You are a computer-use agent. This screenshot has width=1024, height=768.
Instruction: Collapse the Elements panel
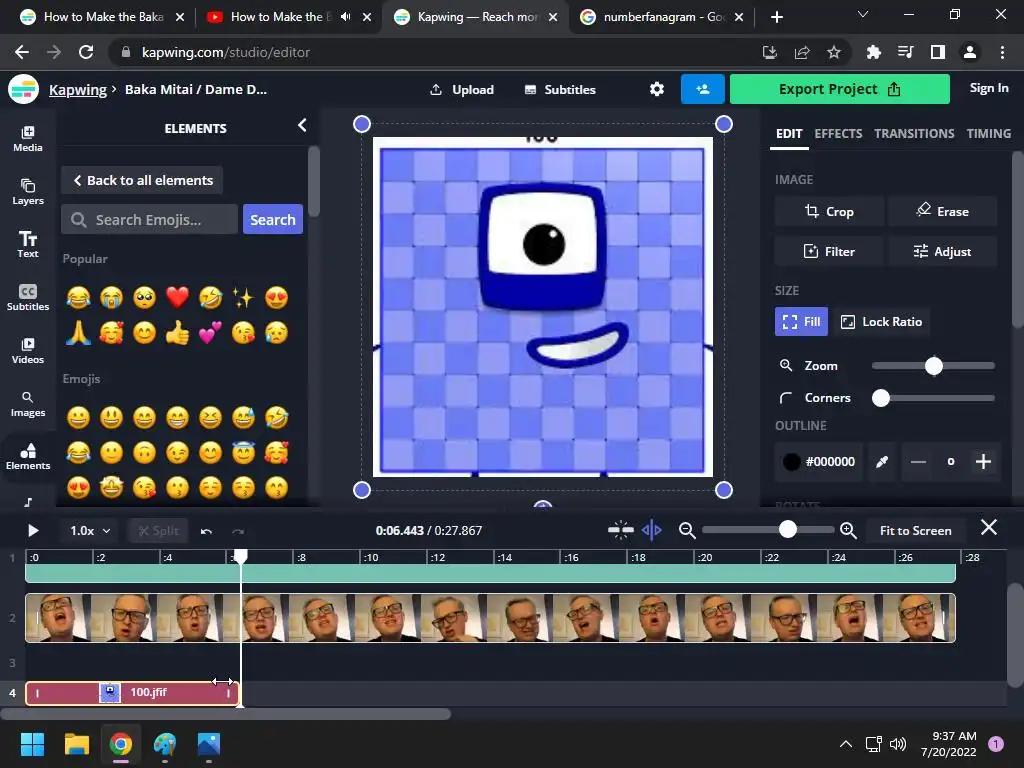point(302,125)
